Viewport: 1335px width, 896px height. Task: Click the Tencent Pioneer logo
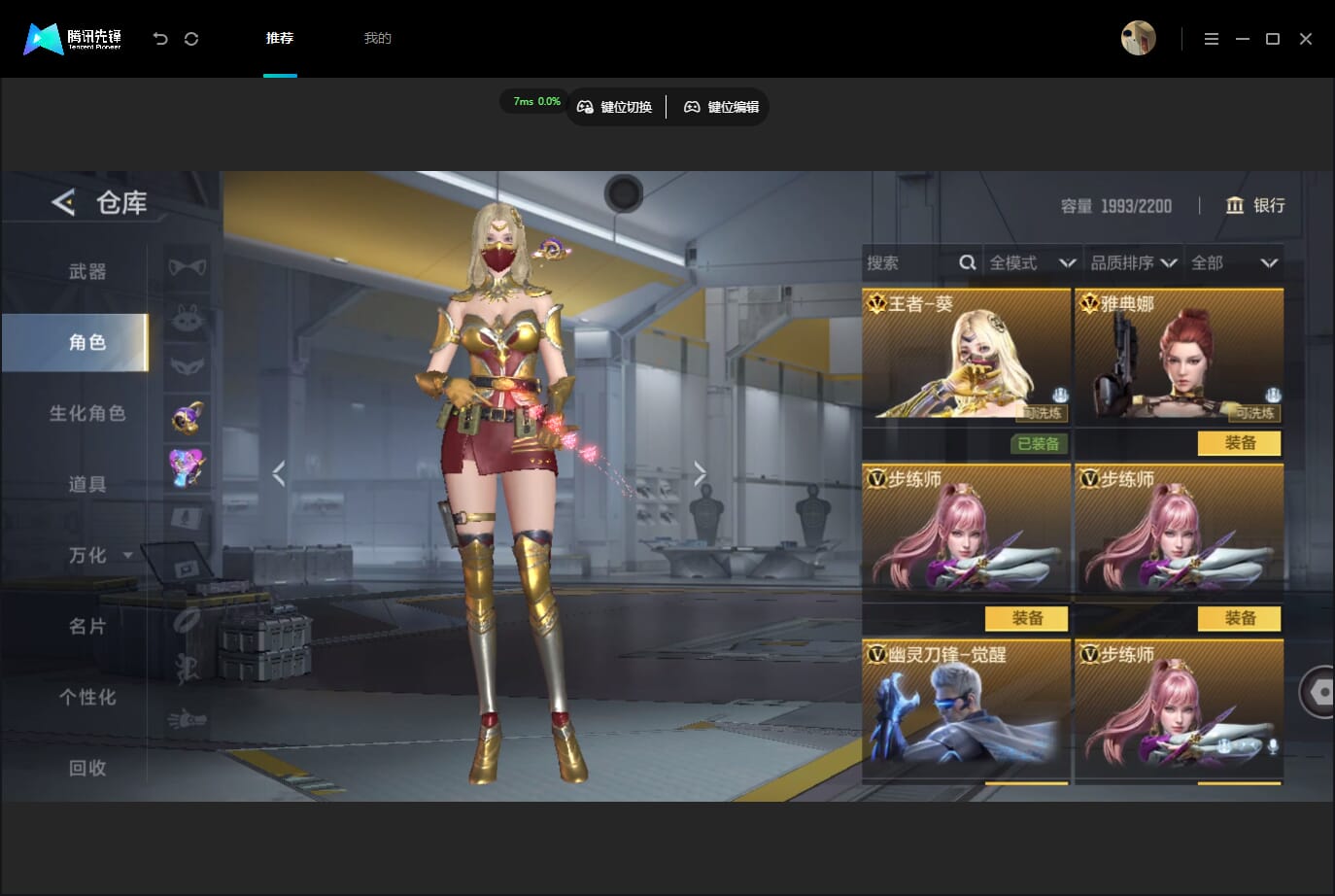pos(73,39)
